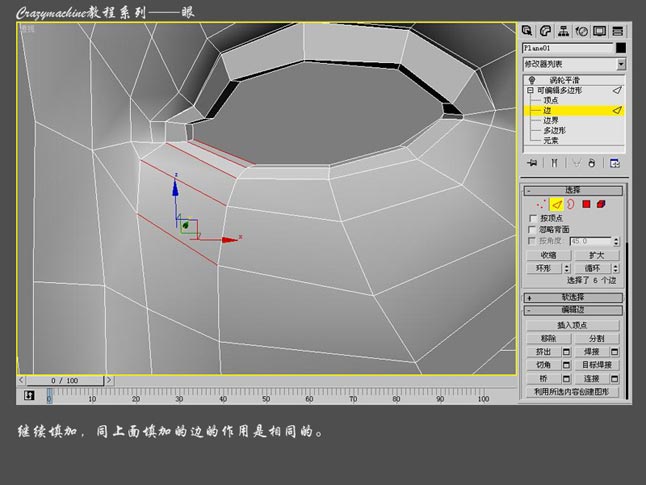Viewport: 646px width, 485px height.
Task: Click the time slider next frame arrow
Action: (109, 380)
